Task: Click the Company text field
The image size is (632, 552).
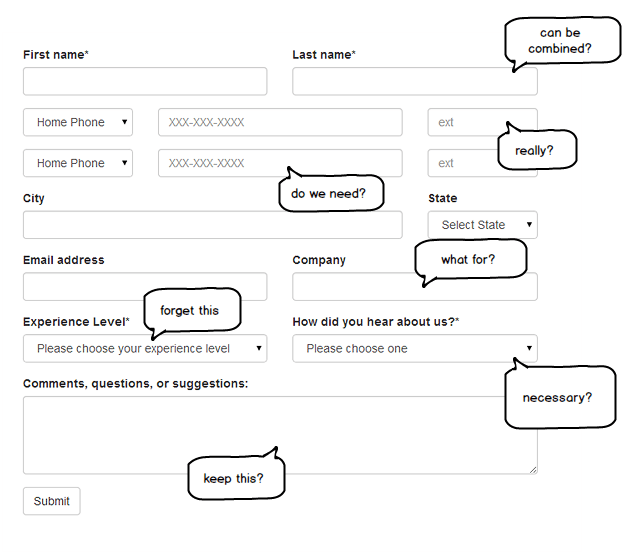Action: [x=350, y=288]
